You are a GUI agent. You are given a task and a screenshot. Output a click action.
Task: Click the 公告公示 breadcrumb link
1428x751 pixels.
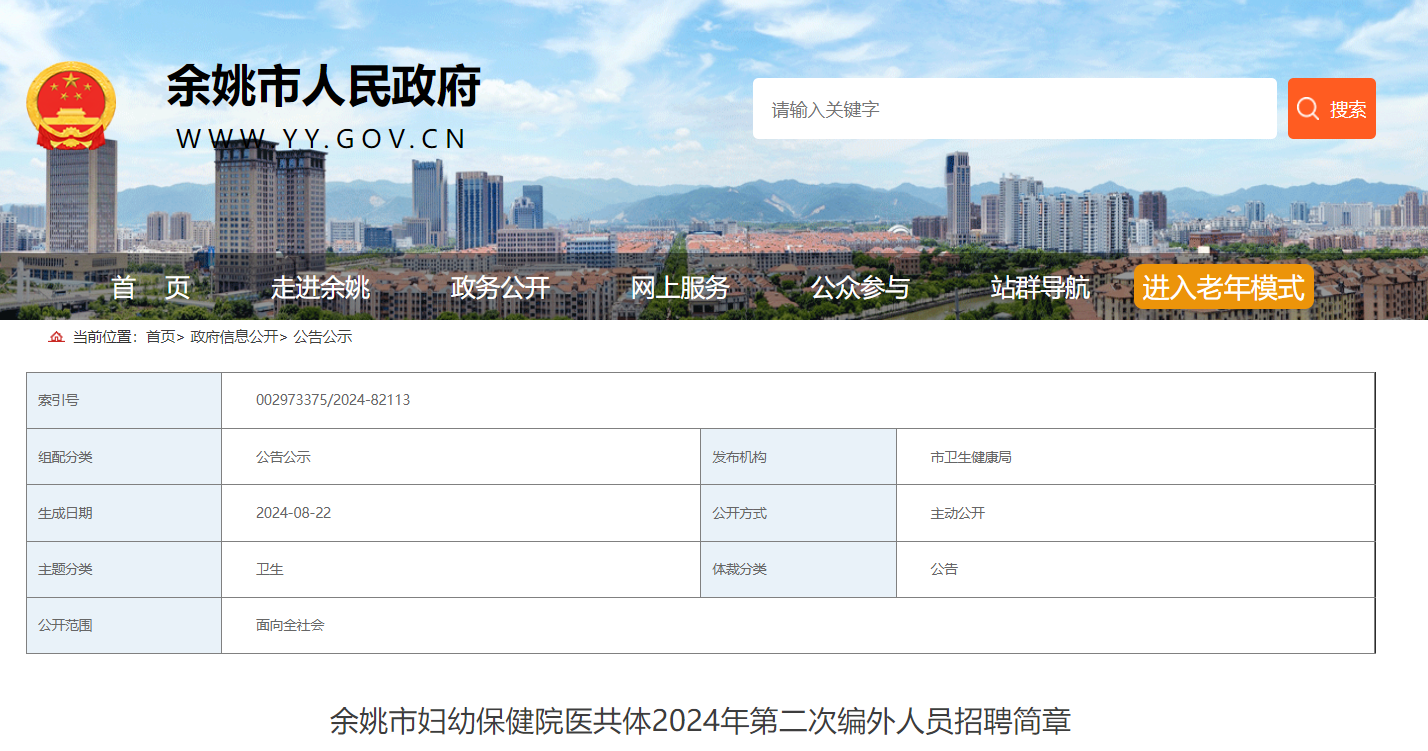pyautogui.click(x=322, y=337)
